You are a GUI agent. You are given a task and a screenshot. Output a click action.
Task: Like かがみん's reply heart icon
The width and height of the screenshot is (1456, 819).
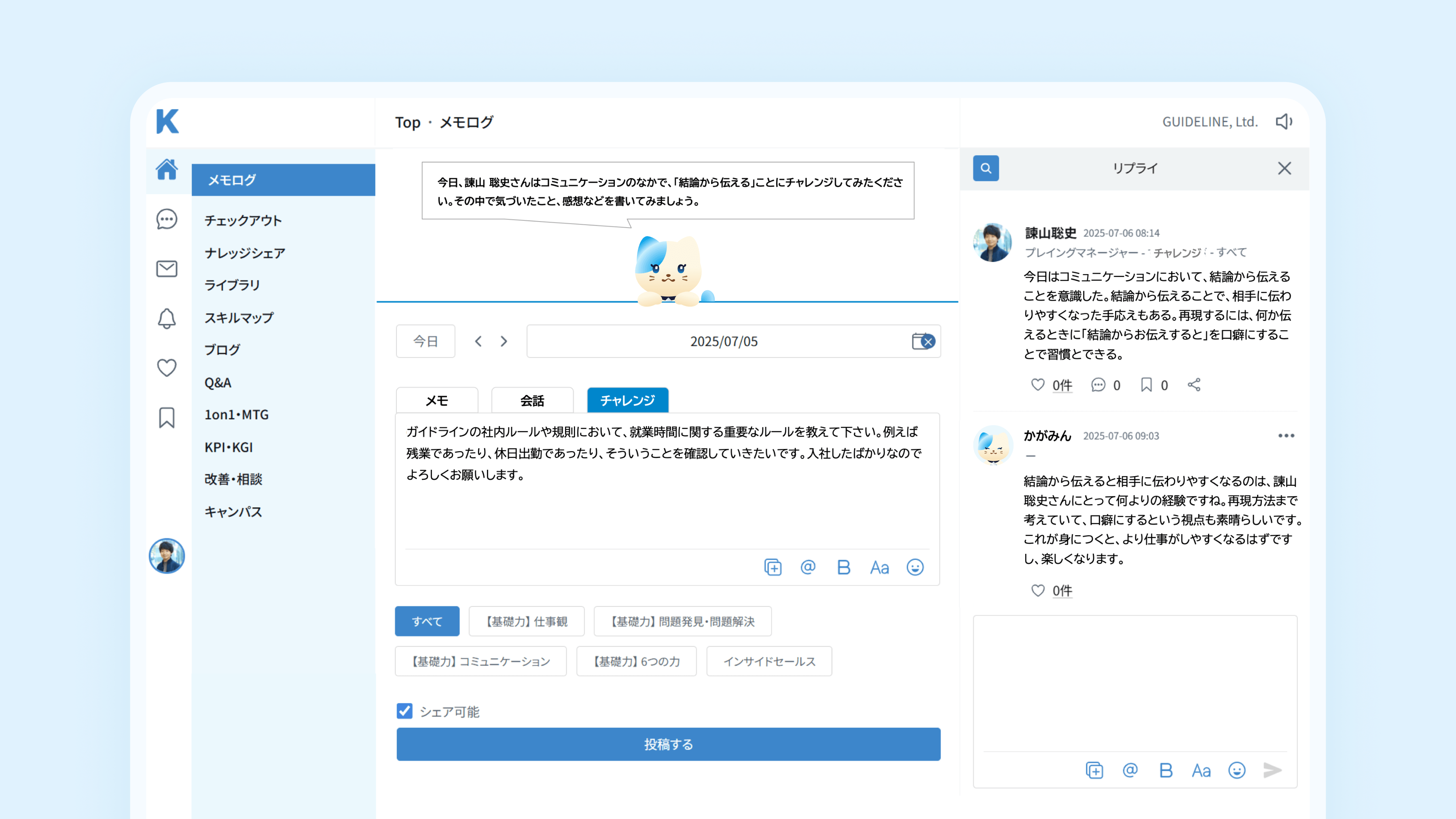coord(1038,590)
